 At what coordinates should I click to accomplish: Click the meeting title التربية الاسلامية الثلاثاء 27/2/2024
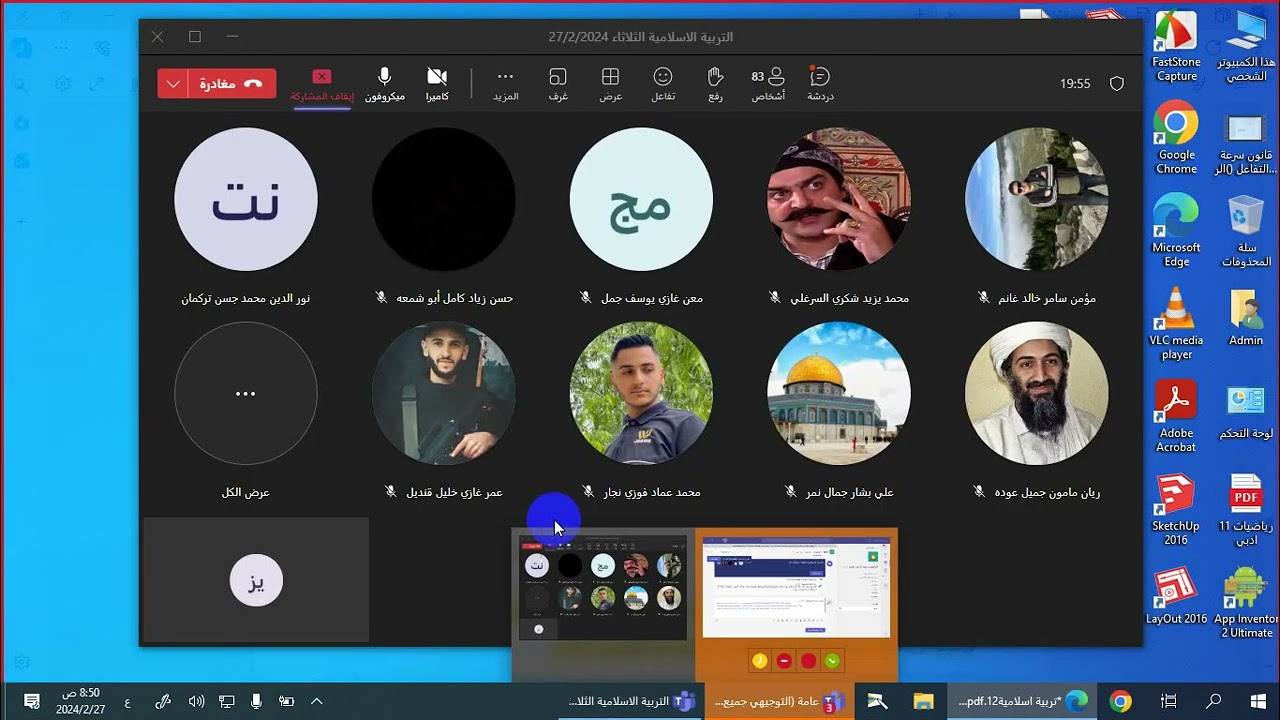click(x=641, y=37)
